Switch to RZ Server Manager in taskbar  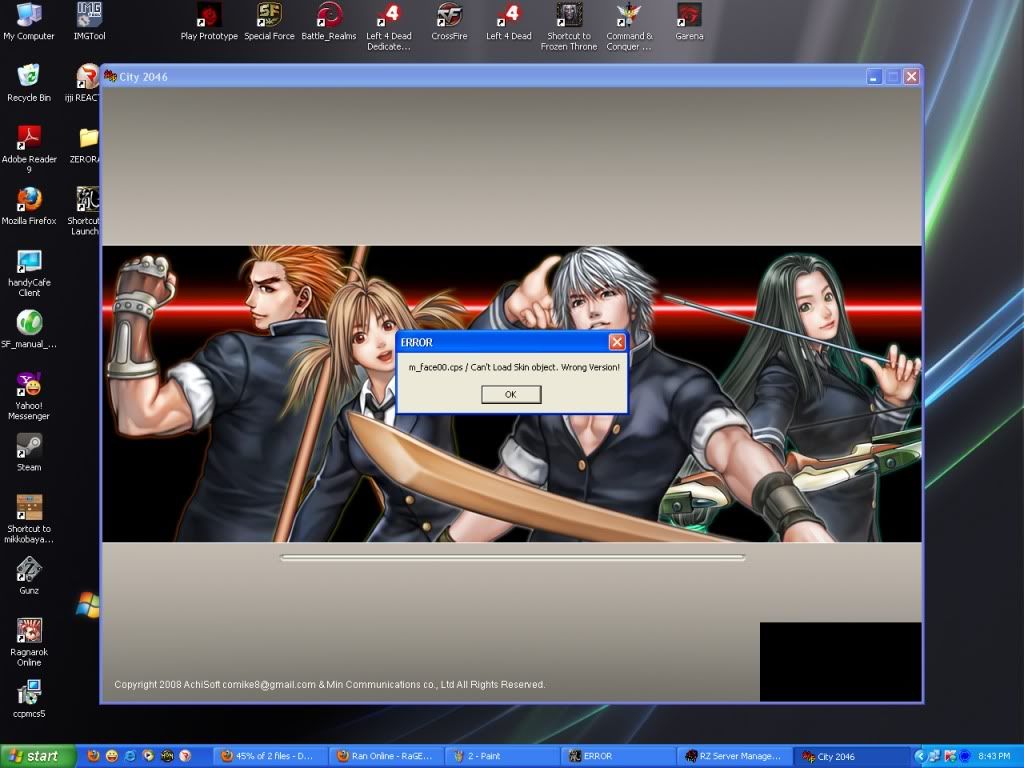[x=733, y=757]
